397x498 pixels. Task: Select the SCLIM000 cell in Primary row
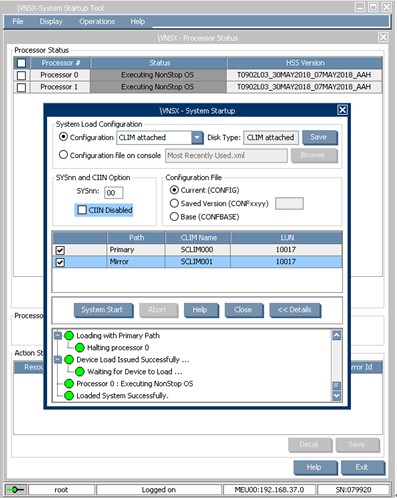[x=197, y=250]
